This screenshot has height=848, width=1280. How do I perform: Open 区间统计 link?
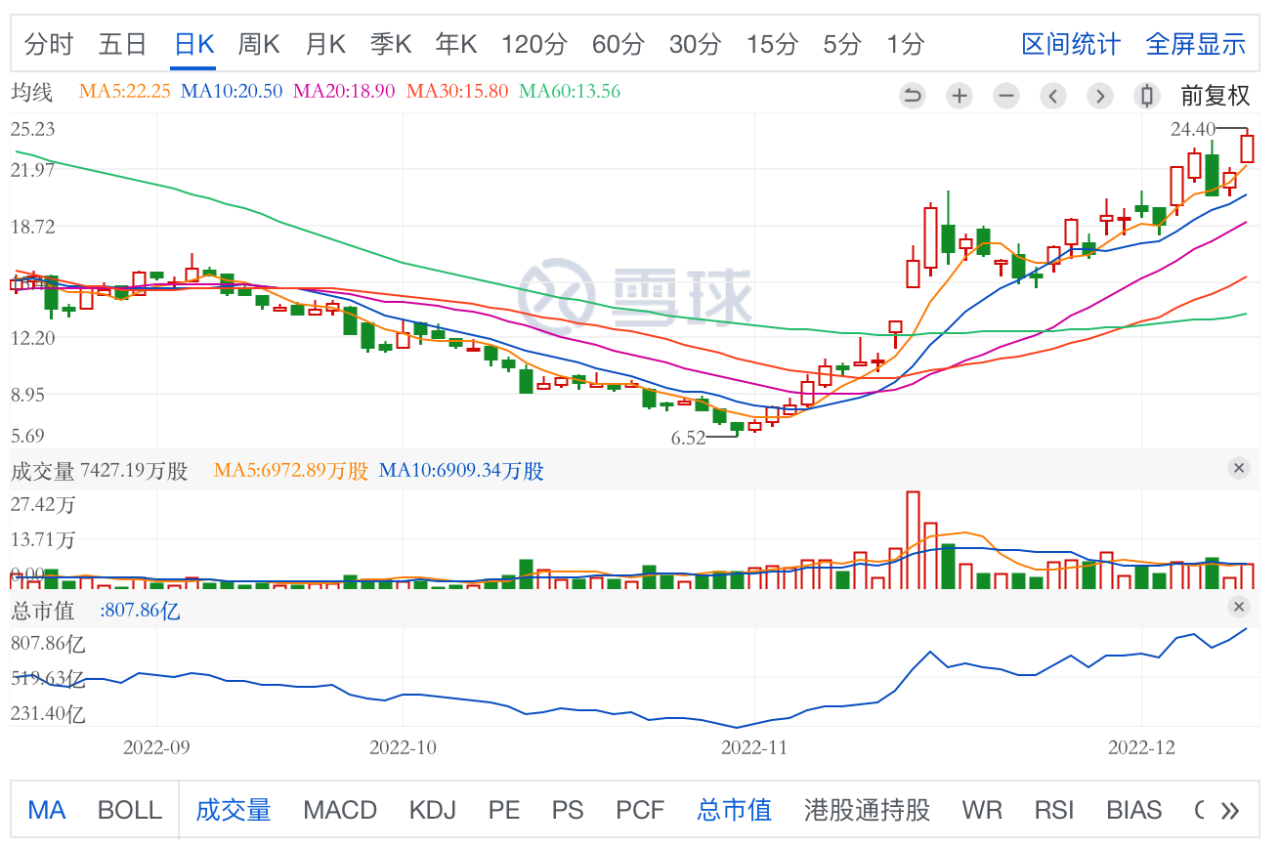pyautogui.click(x=1071, y=44)
